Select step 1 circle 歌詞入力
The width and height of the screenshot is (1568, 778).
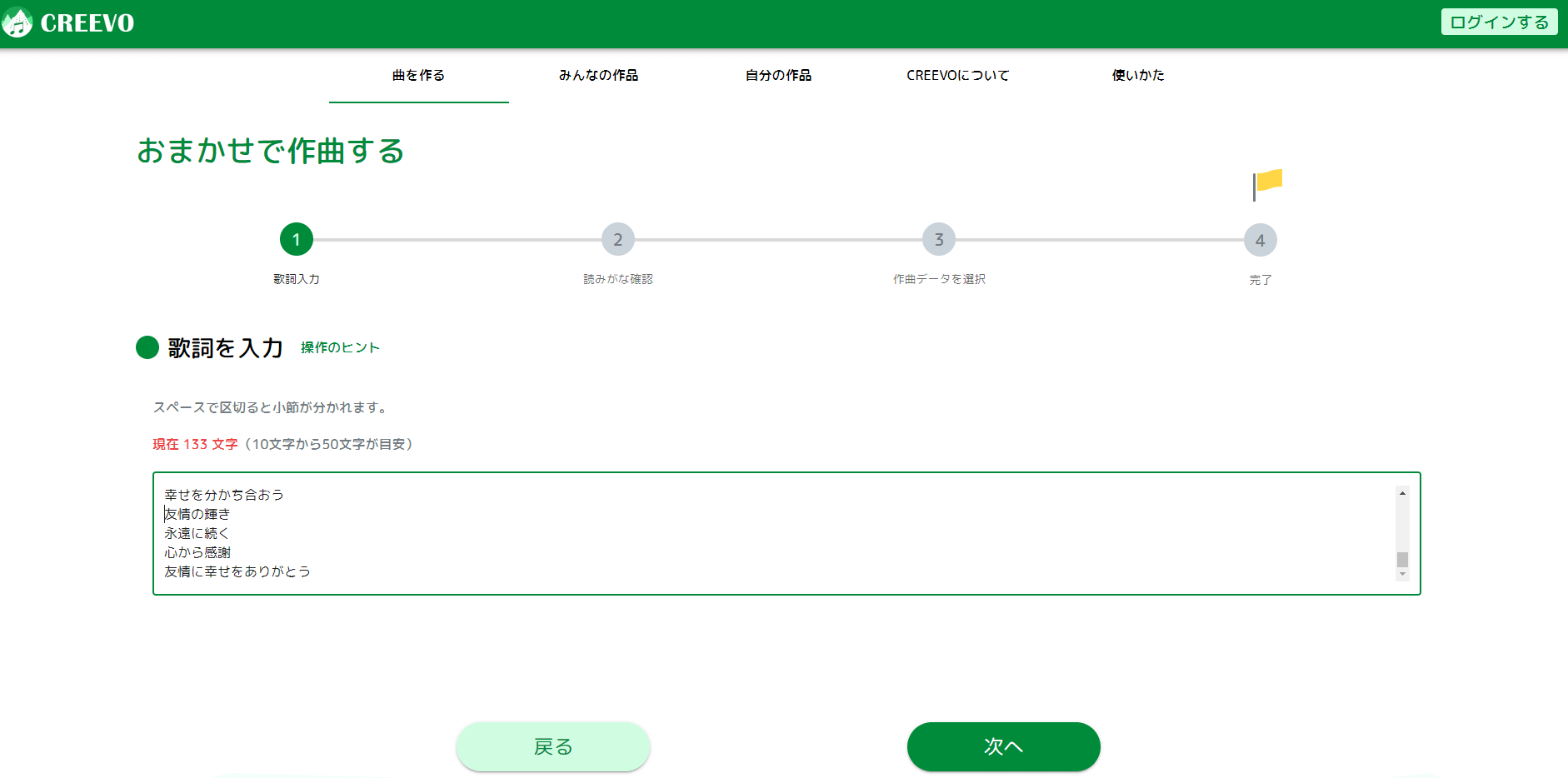click(x=297, y=240)
